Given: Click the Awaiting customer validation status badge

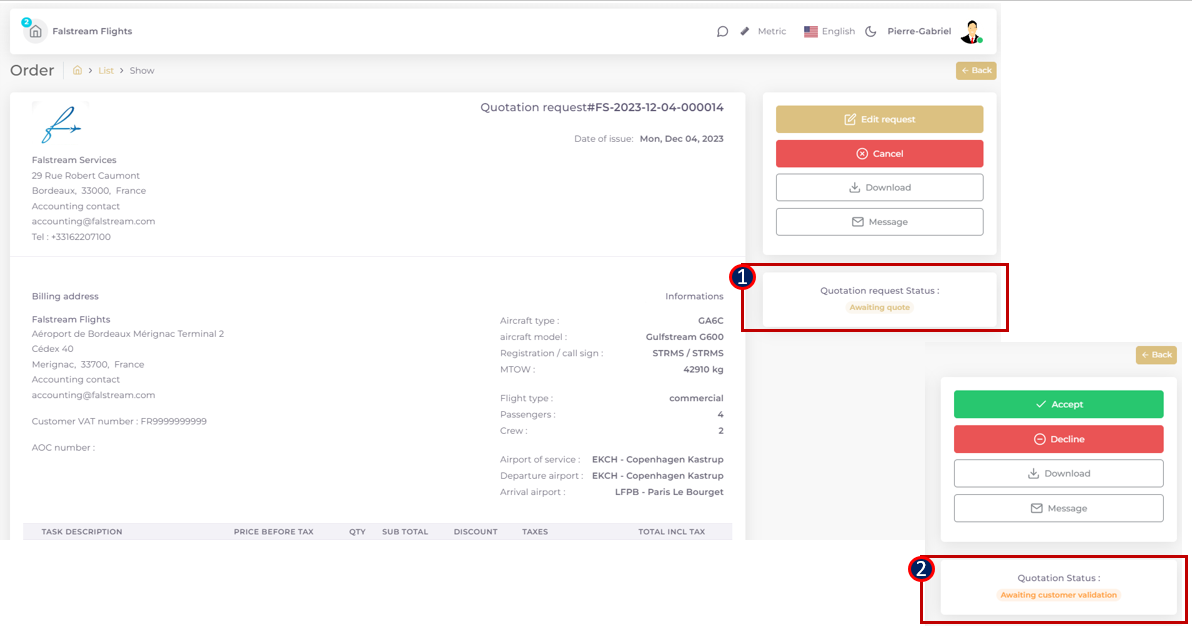Looking at the screenshot, I should (x=1059, y=595).
